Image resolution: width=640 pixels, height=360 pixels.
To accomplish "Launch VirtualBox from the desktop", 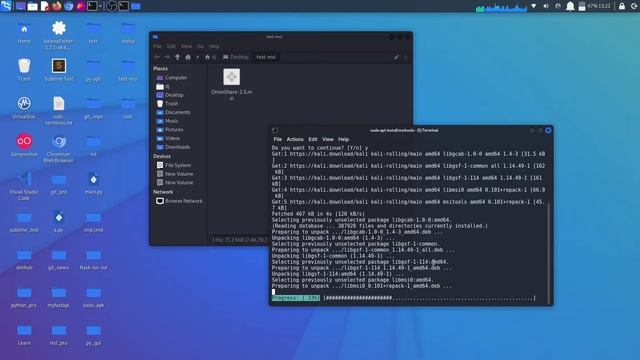I will coord(24,108).
